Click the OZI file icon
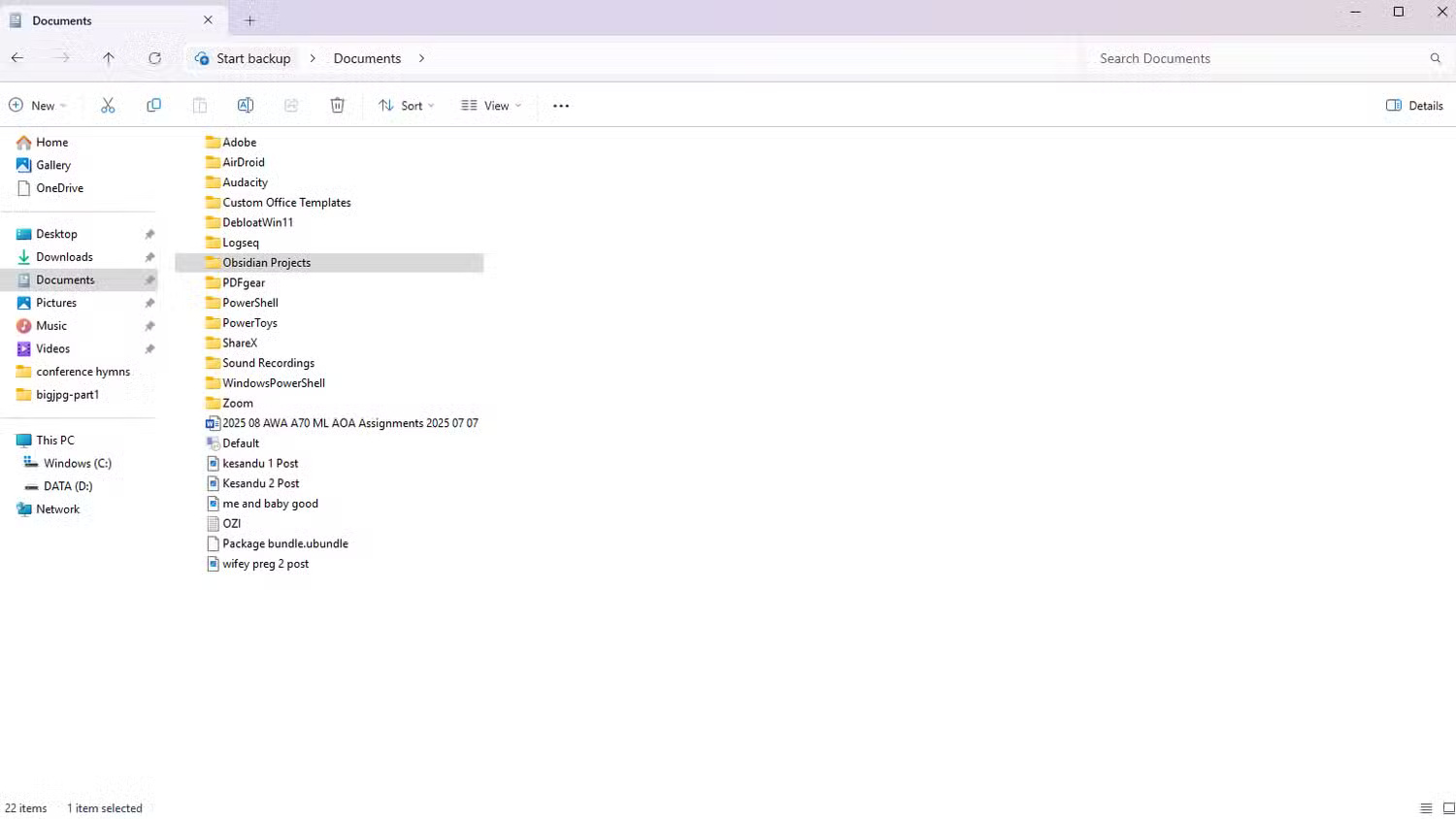1456x819 pixels. (213, 524)
